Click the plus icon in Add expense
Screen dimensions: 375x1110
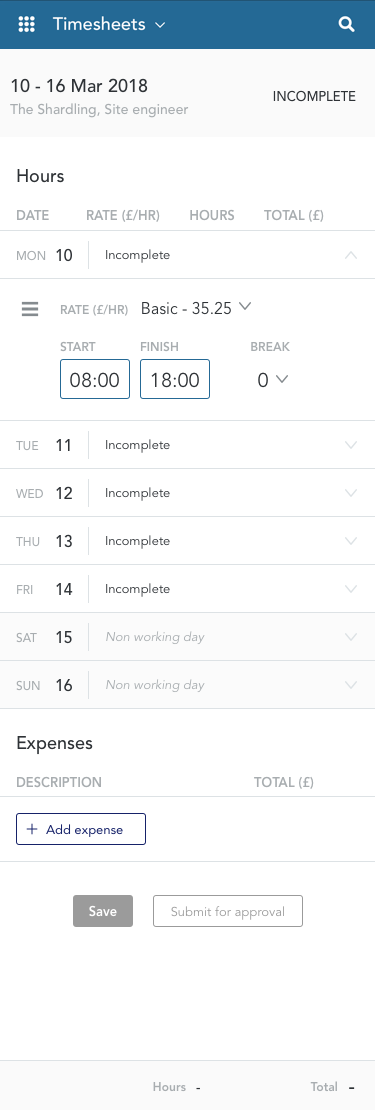(x=32, y=829)
